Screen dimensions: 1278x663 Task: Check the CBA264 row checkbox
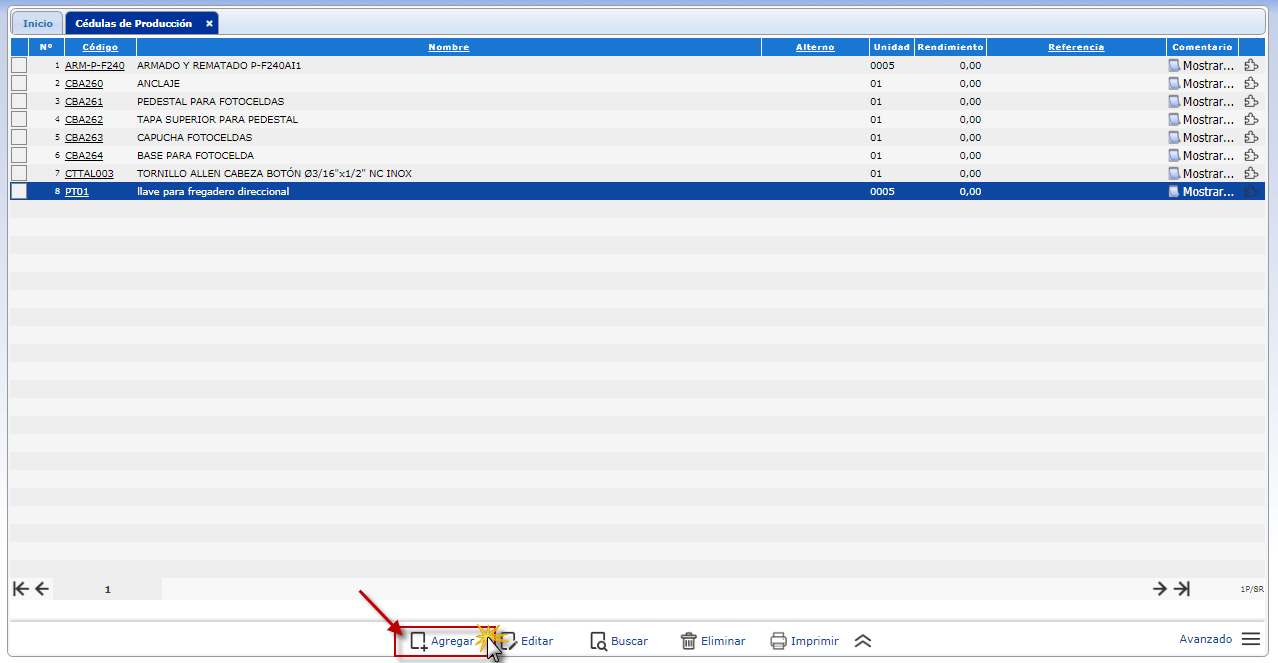[19, 155]
